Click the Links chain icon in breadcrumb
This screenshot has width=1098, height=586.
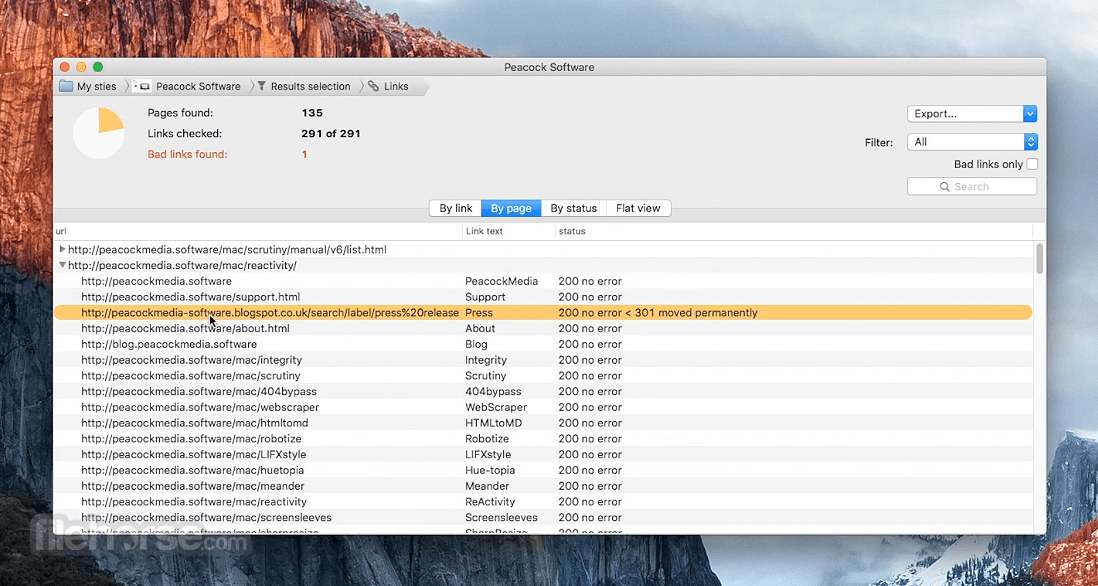[373, 86]
